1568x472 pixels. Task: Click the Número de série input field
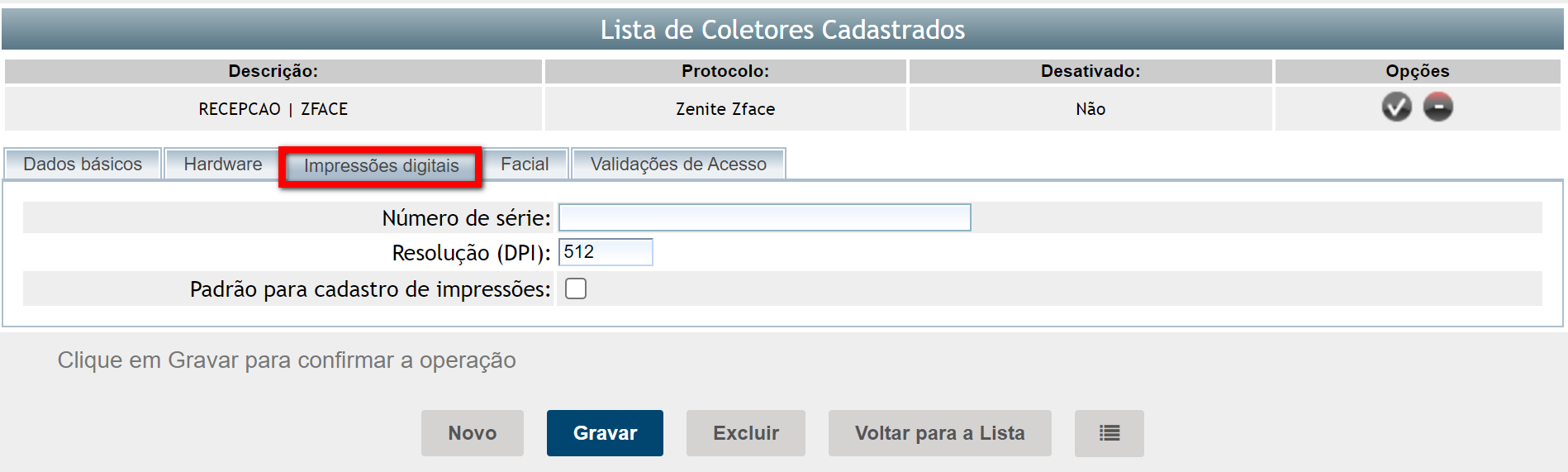(764, 217)
